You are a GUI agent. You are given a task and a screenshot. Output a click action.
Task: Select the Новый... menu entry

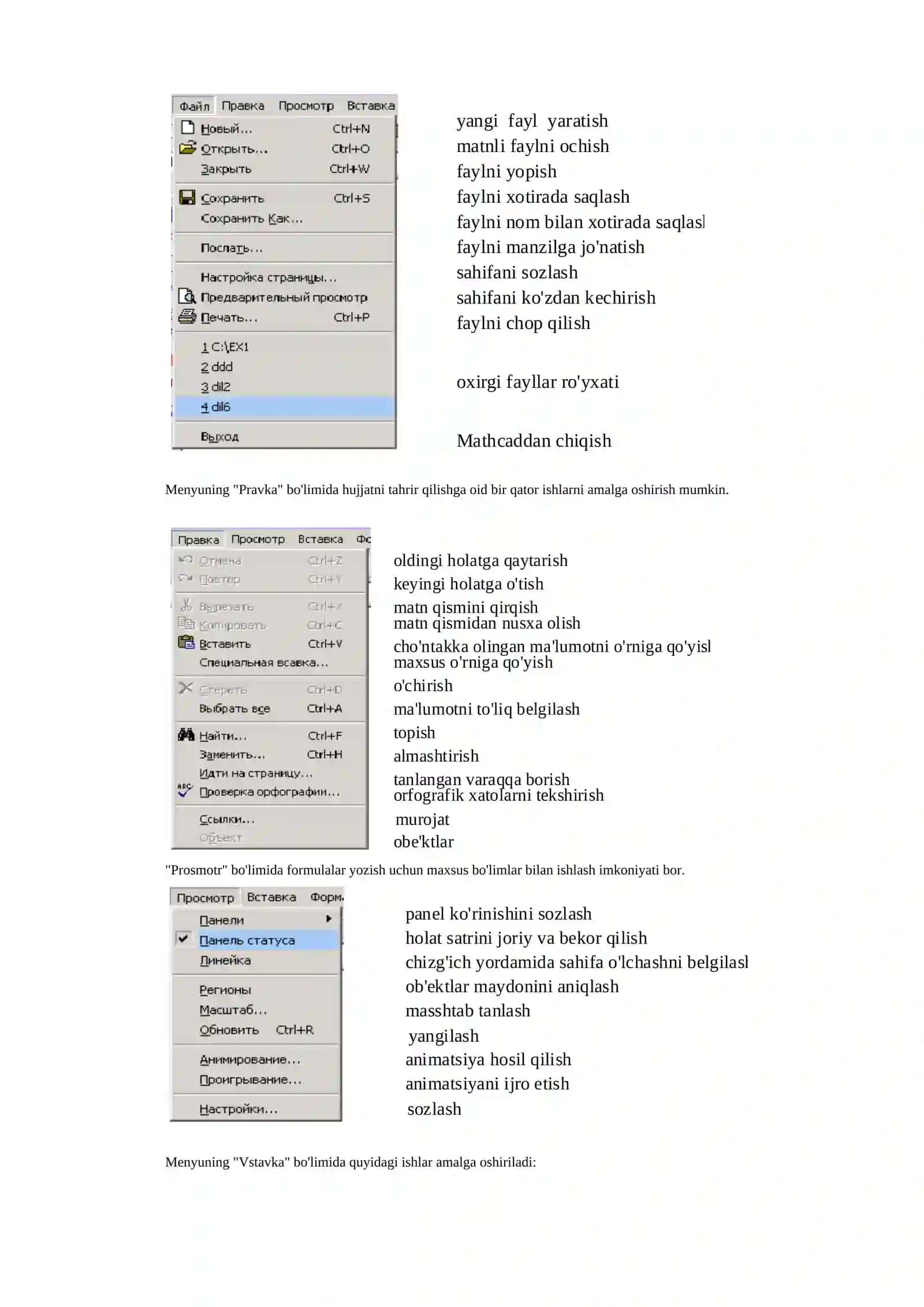click(284, 128)
